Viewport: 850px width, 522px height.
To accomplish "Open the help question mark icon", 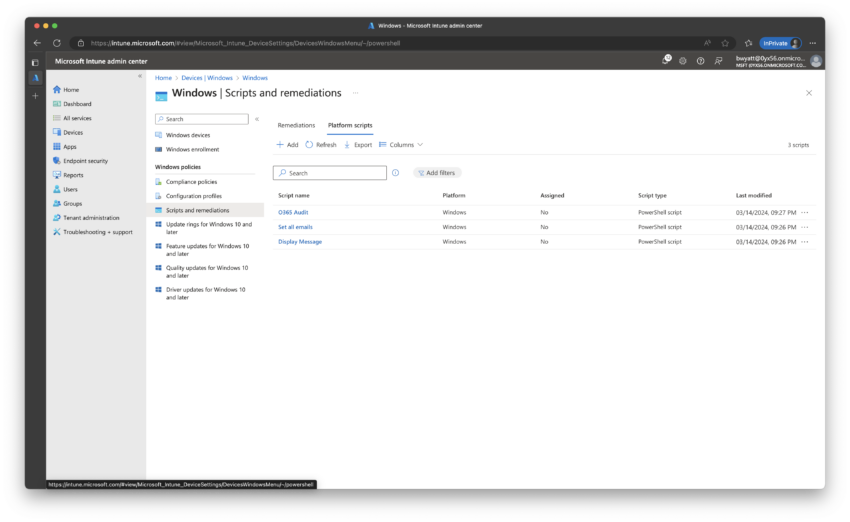I will pyautogui.click(x=700, y=61).
